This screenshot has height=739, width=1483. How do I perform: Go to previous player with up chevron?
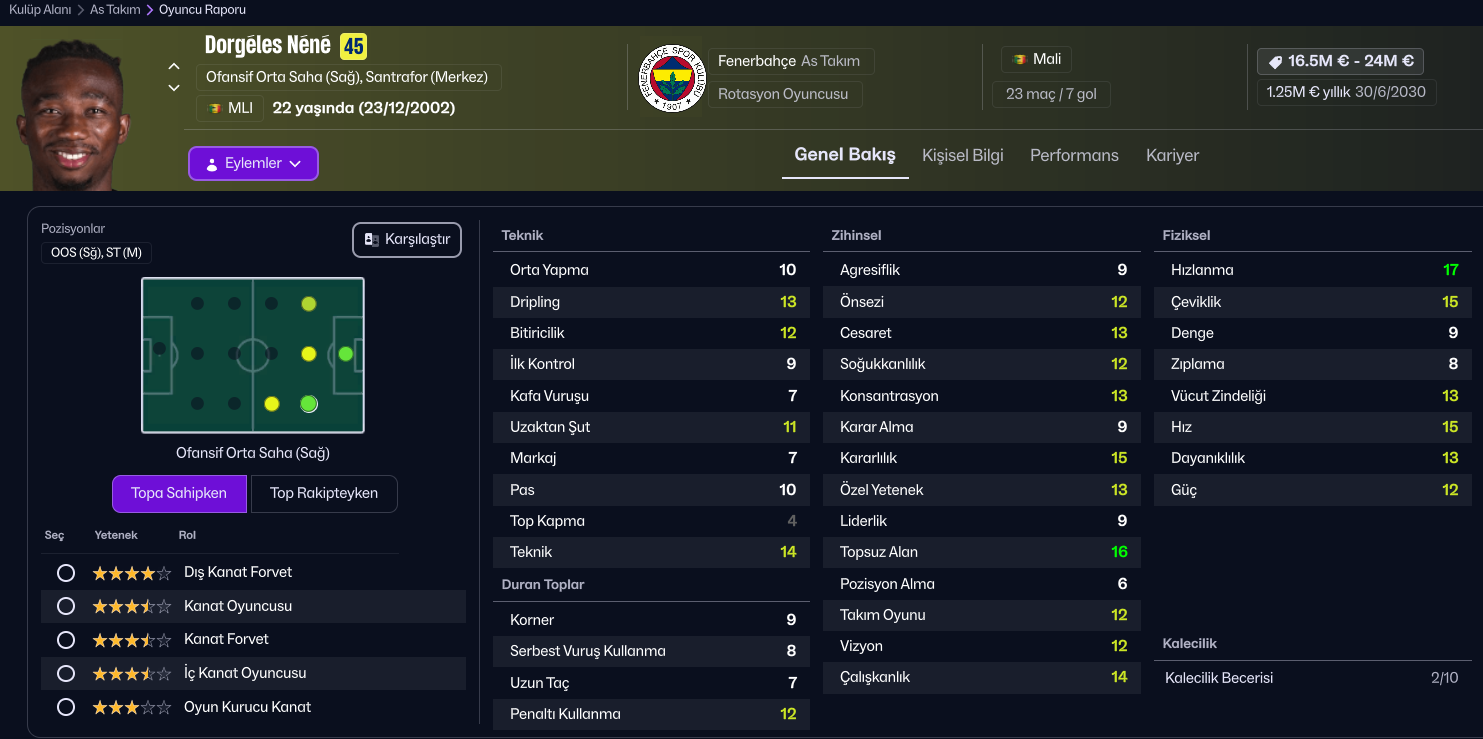(174, 66)
